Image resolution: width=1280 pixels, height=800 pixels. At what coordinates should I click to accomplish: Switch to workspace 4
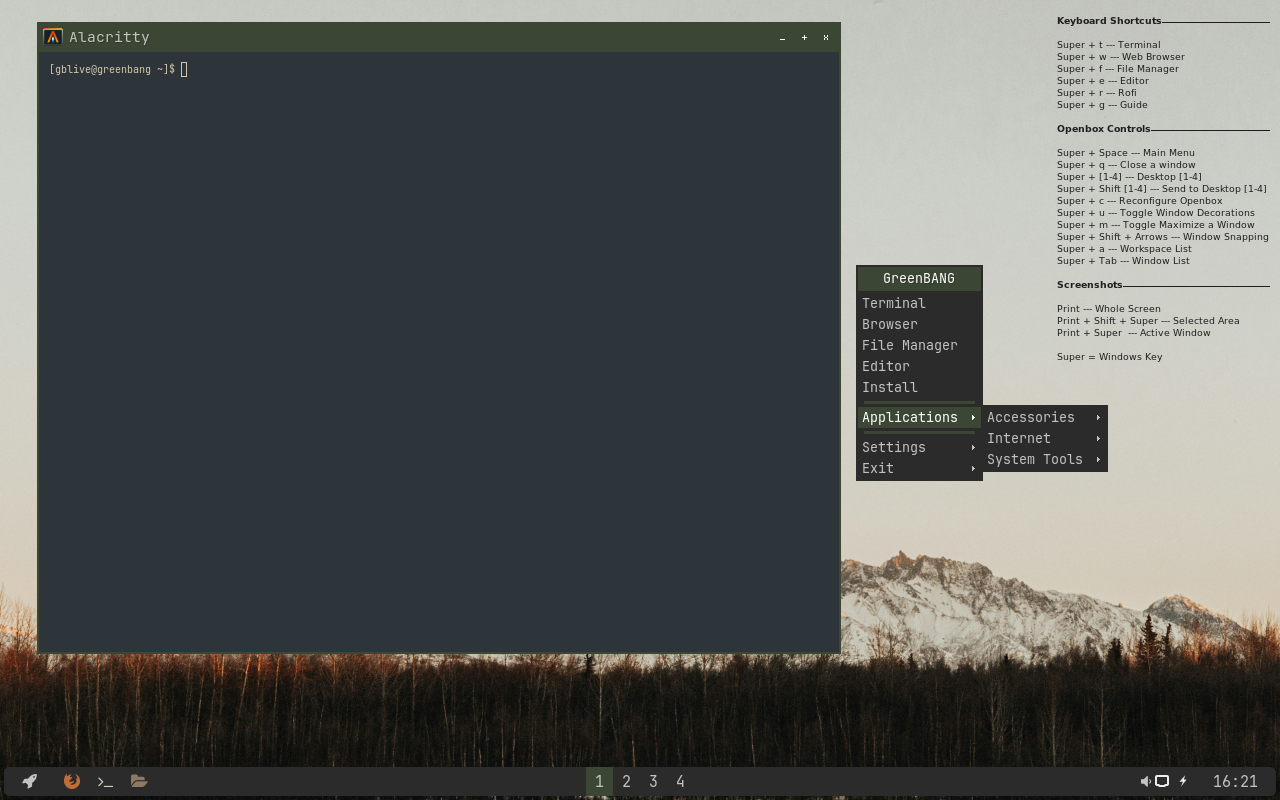click(680, 781)
